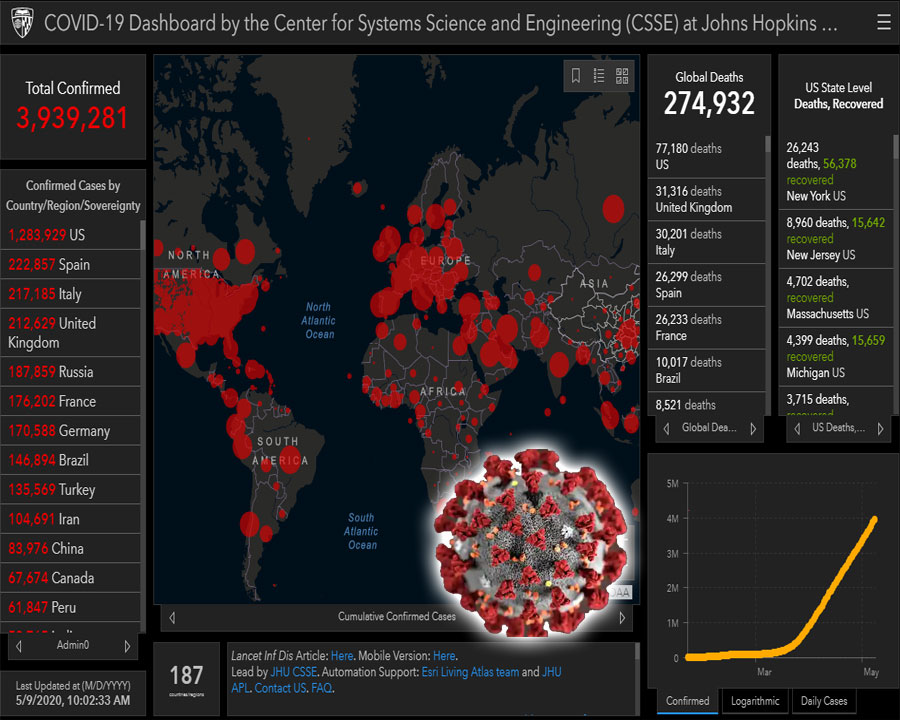This screenshot has height=720, width=900.
Task: Select the US Deaths panel tab
Action: (839, 428)
